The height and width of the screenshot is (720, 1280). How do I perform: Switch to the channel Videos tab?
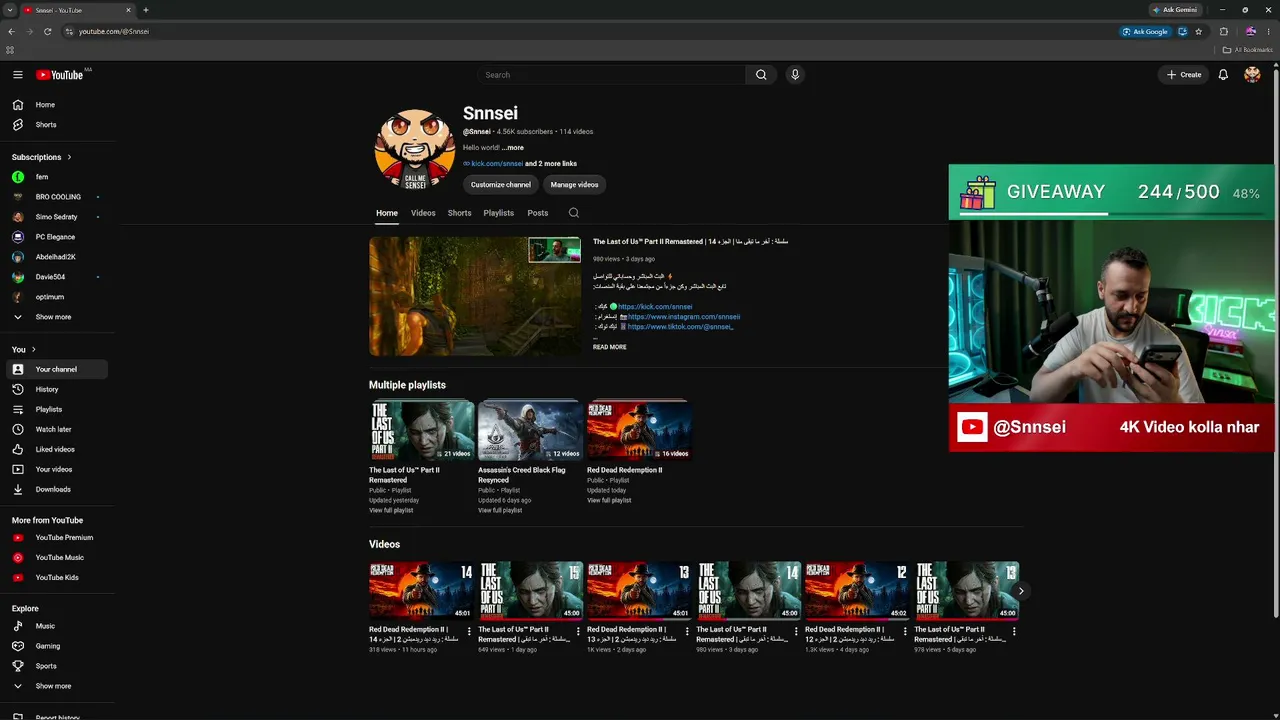pyautogui.click(x=423, y=213)
